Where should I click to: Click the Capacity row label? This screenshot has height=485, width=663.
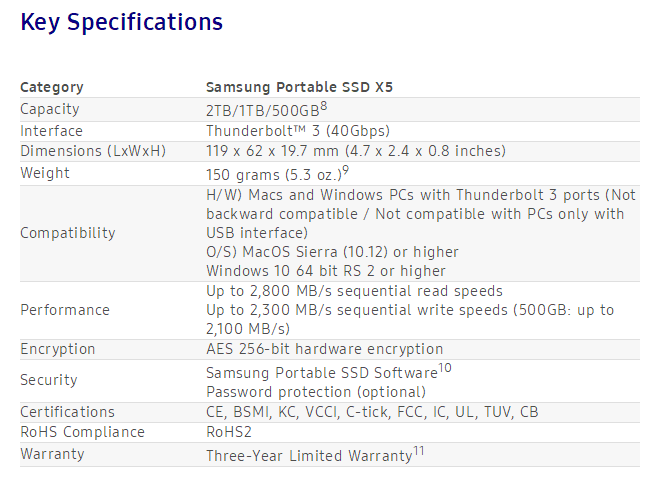point(50,109)
